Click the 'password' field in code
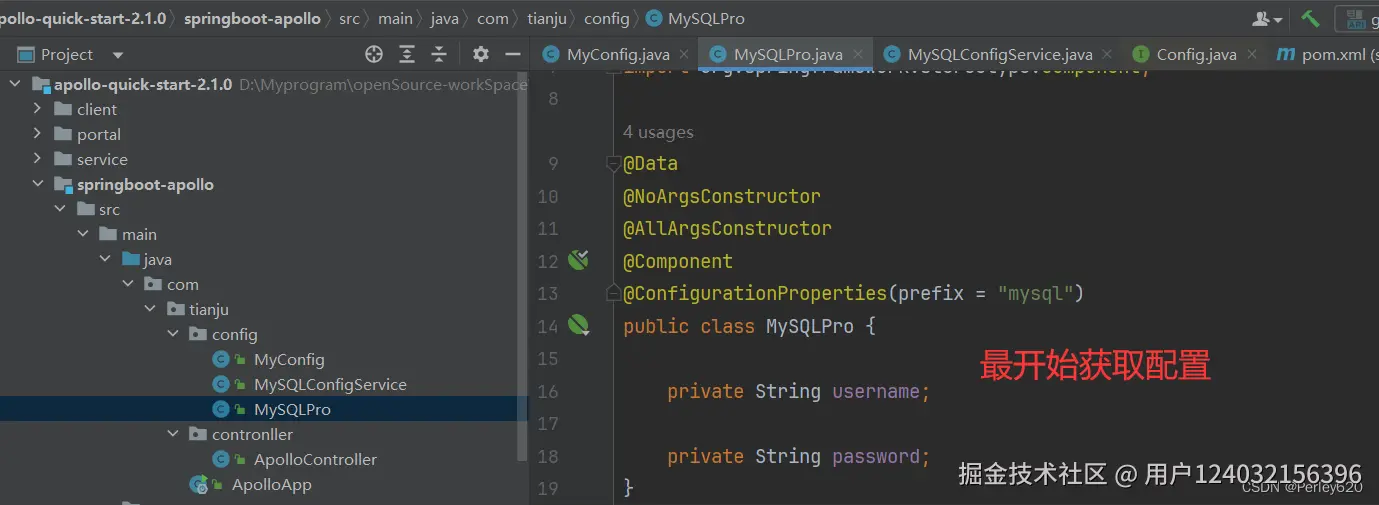Screen dimensions: 1379x505 [x=875, y=456]
